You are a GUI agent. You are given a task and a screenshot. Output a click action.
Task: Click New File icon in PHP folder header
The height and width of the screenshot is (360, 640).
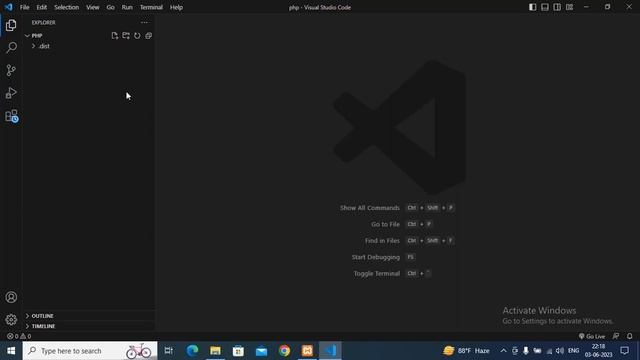[x=115, y=36]
